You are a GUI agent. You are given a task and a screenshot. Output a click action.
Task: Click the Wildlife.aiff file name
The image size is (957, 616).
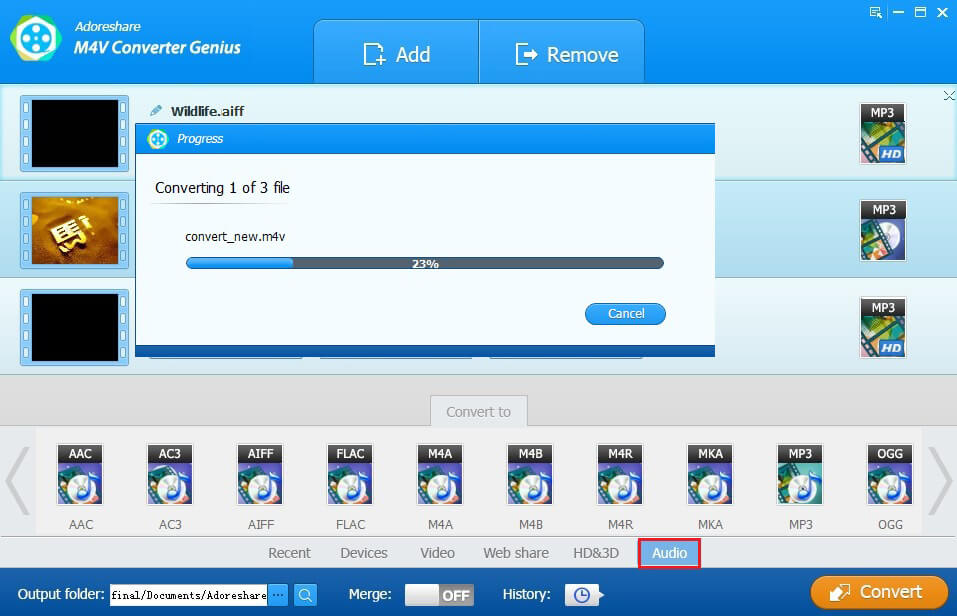pos(207,111)
